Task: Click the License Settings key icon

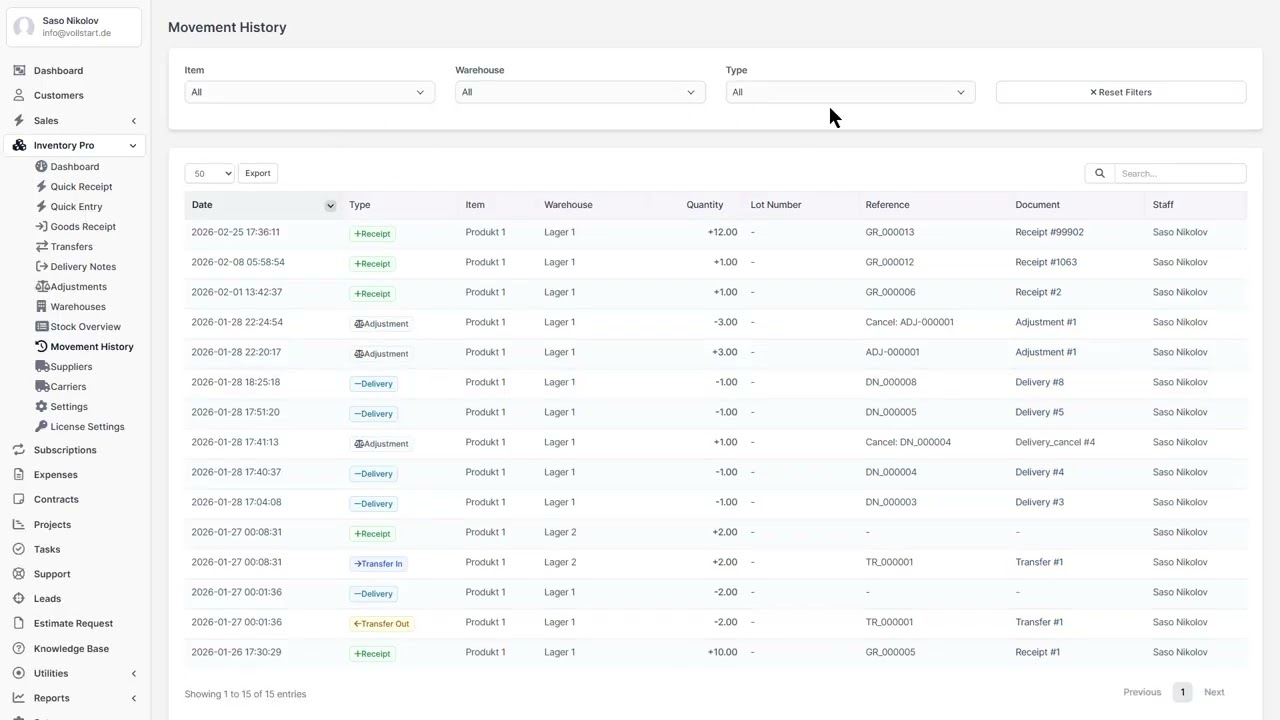Action: [x=41, y=426]
